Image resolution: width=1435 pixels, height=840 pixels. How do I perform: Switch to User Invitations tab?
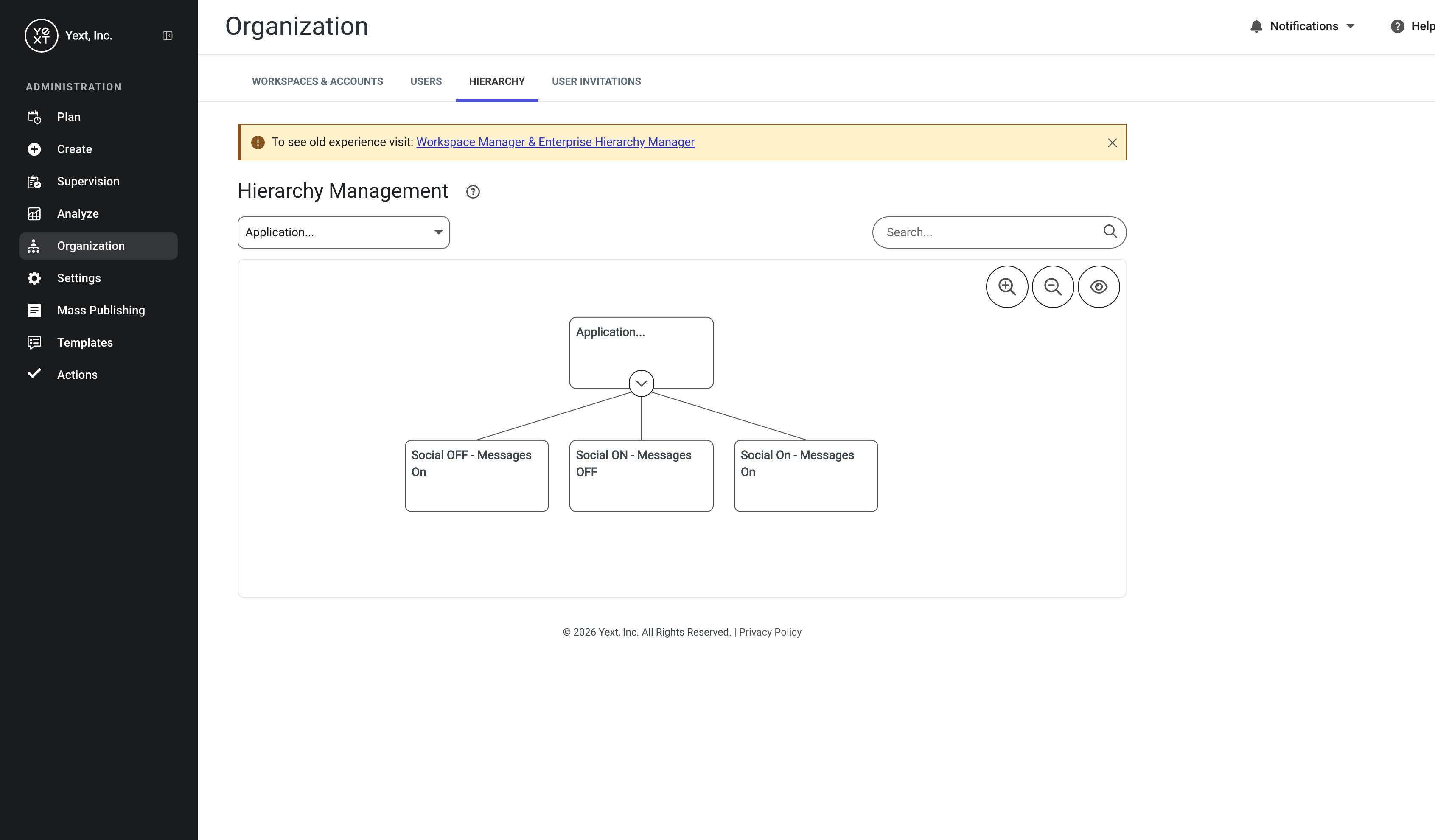pyautogui.click(x=596, y=81)
